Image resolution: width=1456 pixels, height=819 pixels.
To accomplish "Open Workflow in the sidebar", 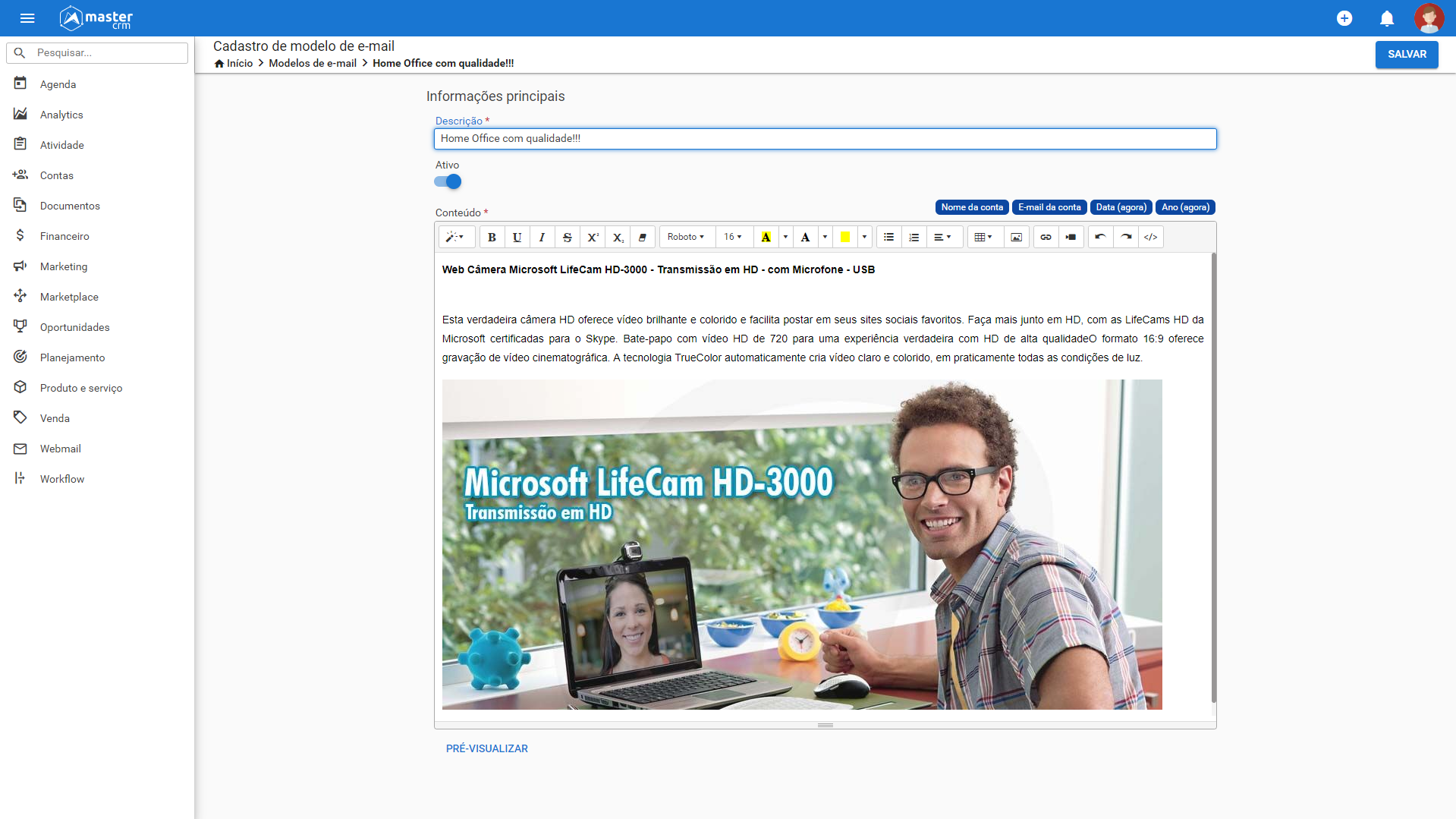I will [x=97, y=479].
